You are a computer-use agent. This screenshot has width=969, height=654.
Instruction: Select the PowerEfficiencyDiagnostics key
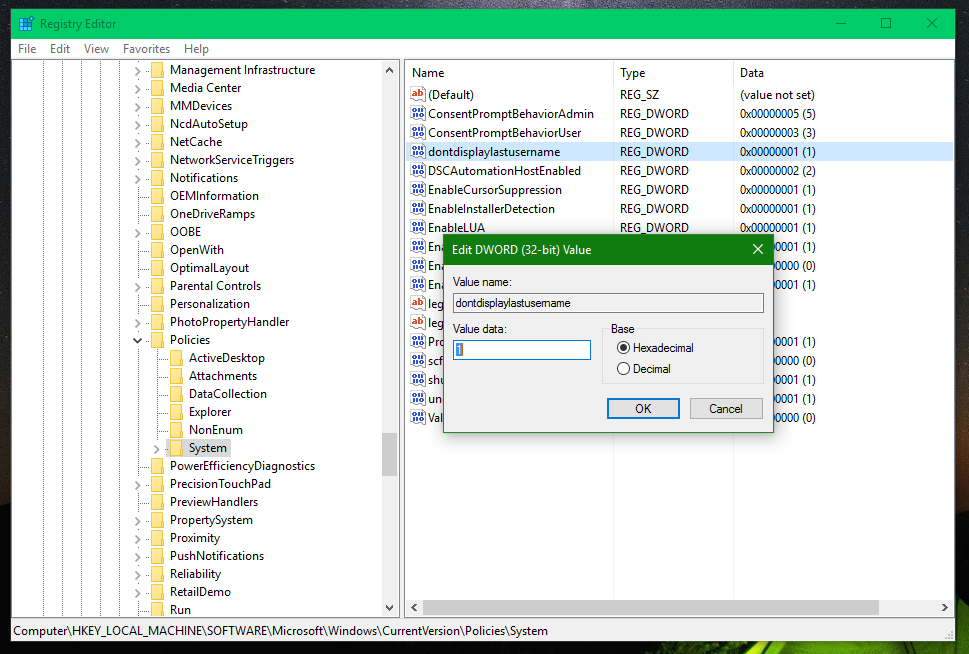coord(242,466)
